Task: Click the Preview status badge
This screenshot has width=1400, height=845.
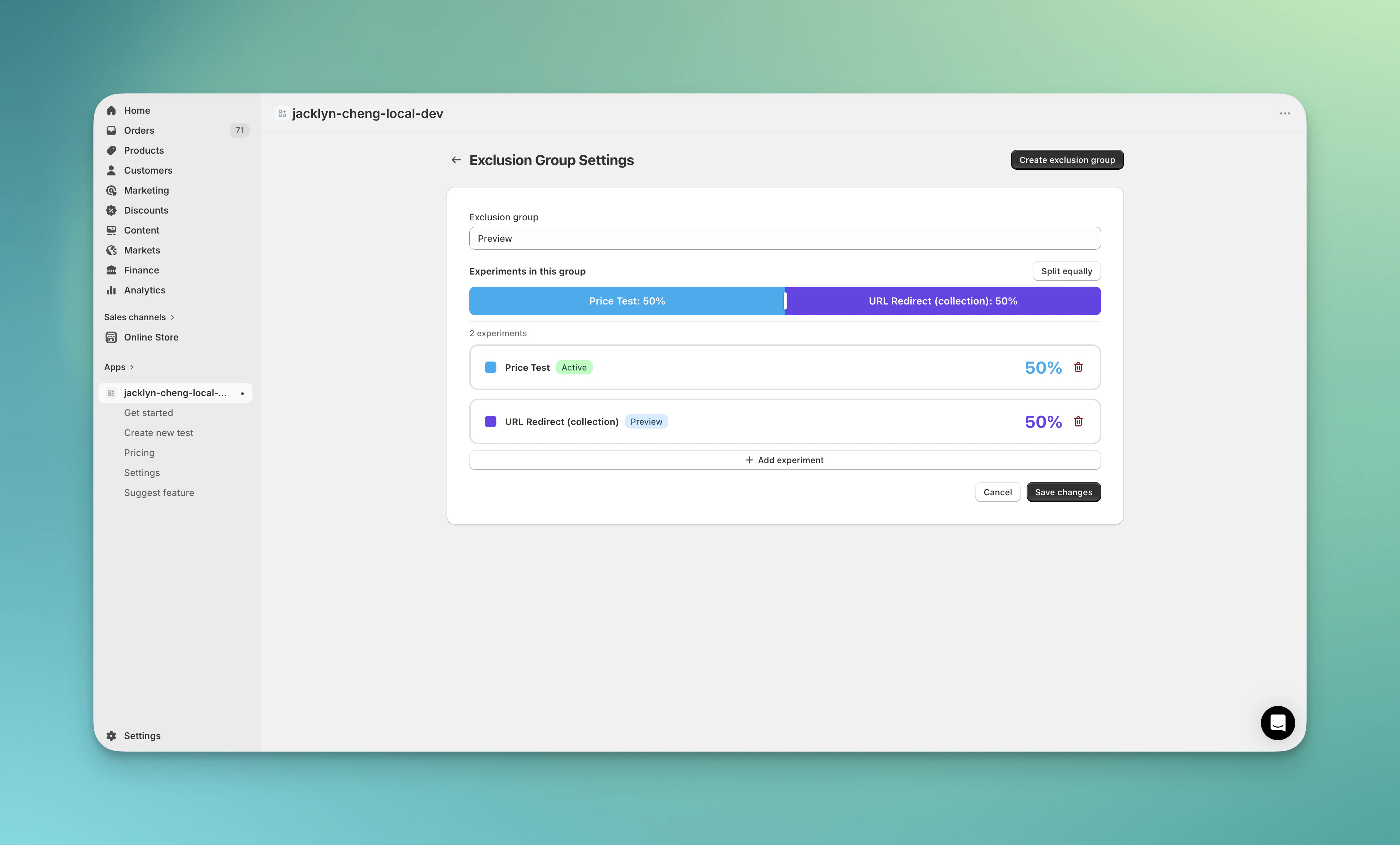Action: coord(646,421)
